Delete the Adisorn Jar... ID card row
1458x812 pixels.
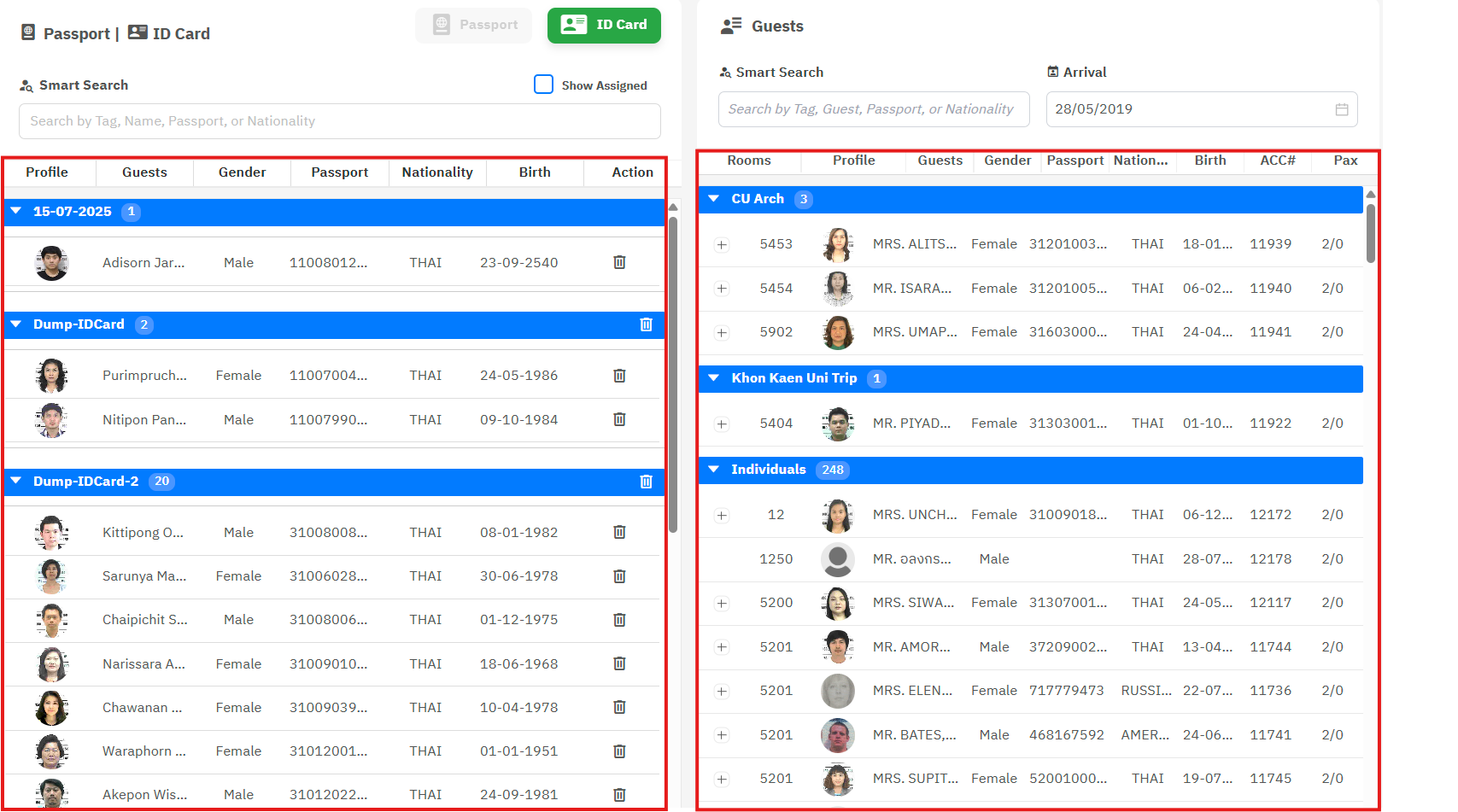(x=619, y=262)
